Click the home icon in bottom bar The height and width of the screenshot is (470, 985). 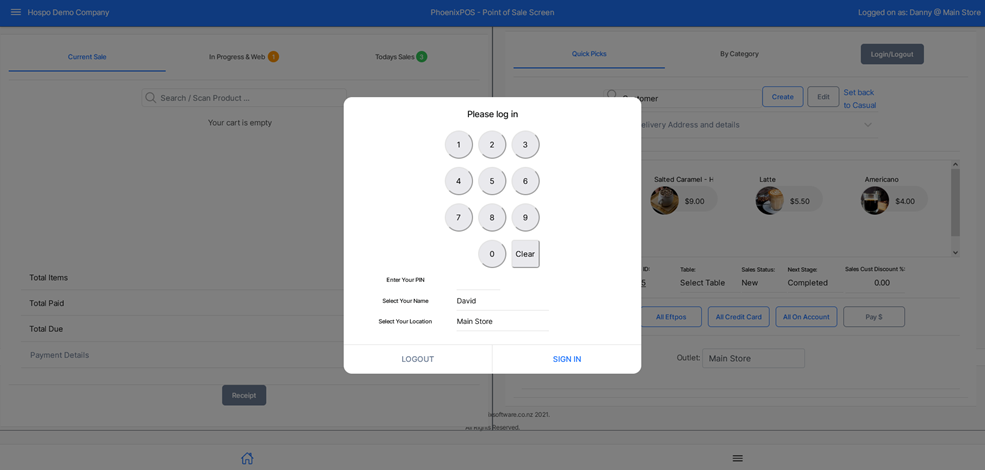(x=247, y=458)
